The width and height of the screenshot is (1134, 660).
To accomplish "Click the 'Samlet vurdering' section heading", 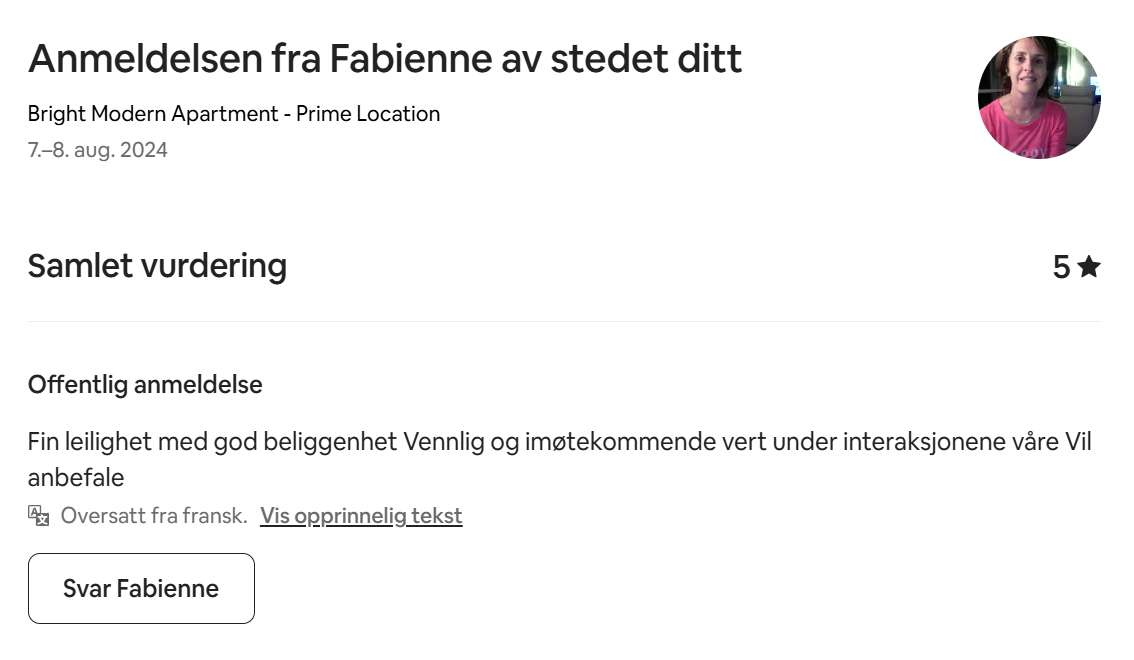I will (157, 266).
